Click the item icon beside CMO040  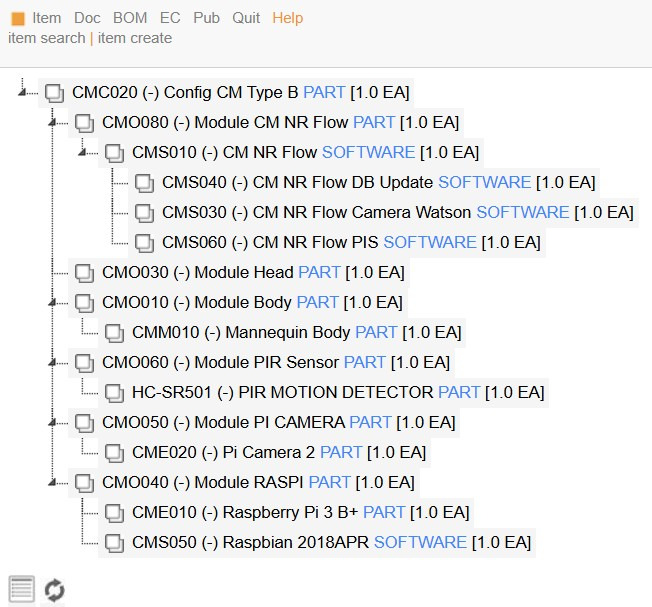[x=84, y=483]
